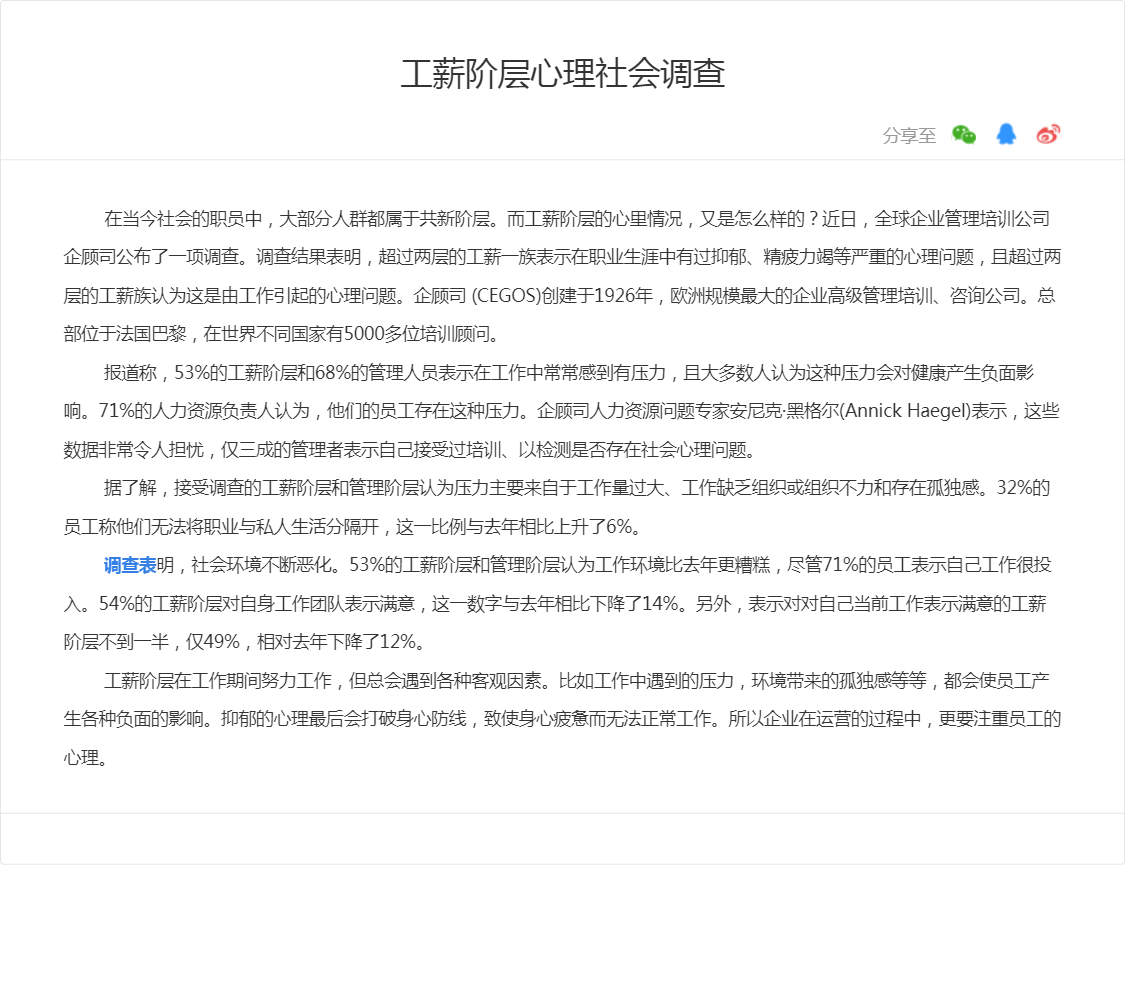Click the 分享至 label
1125x1000 pixels.
point(909,136)
